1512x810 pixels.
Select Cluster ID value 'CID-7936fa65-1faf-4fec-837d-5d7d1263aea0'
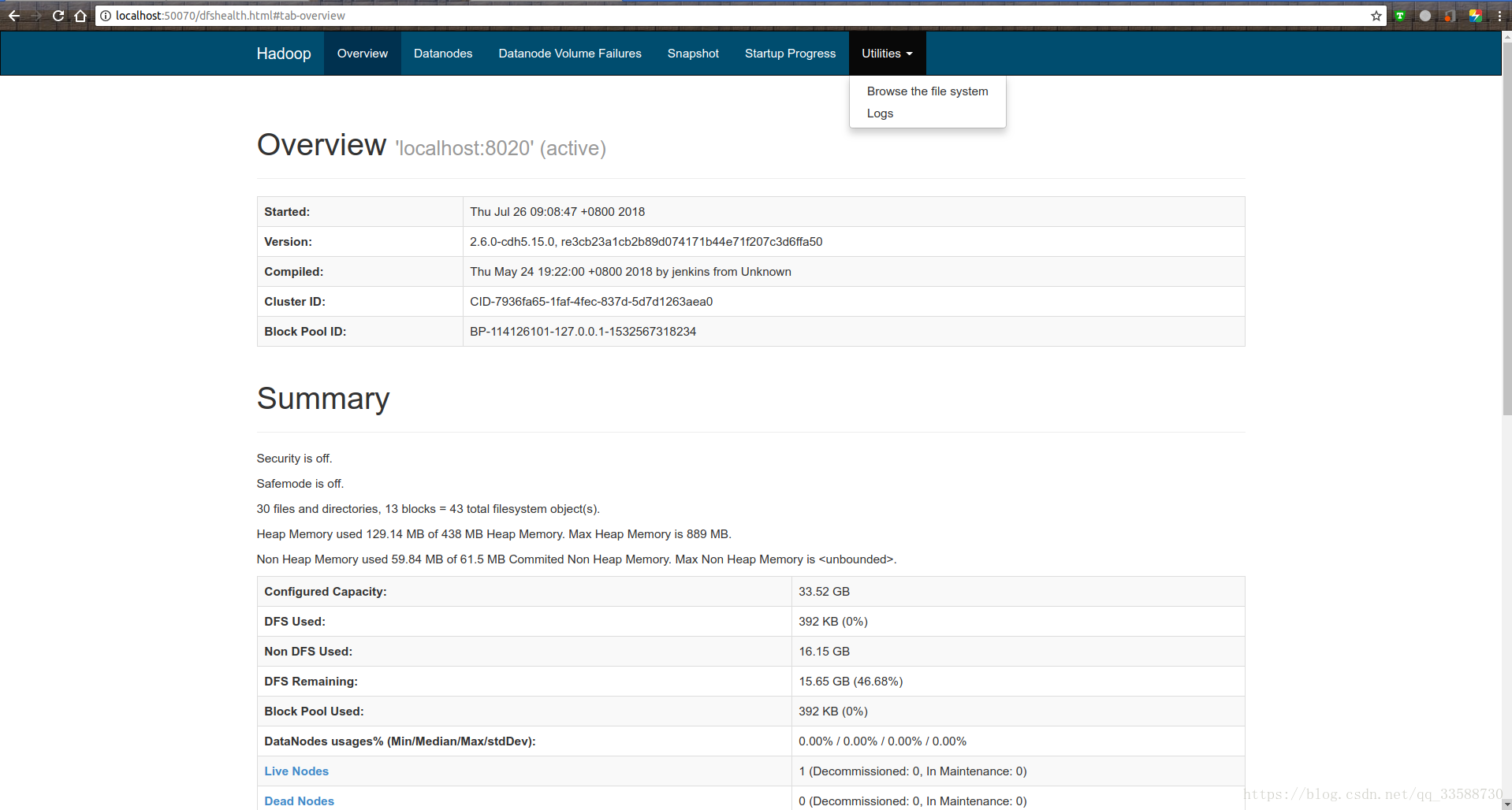click(591, 302)
